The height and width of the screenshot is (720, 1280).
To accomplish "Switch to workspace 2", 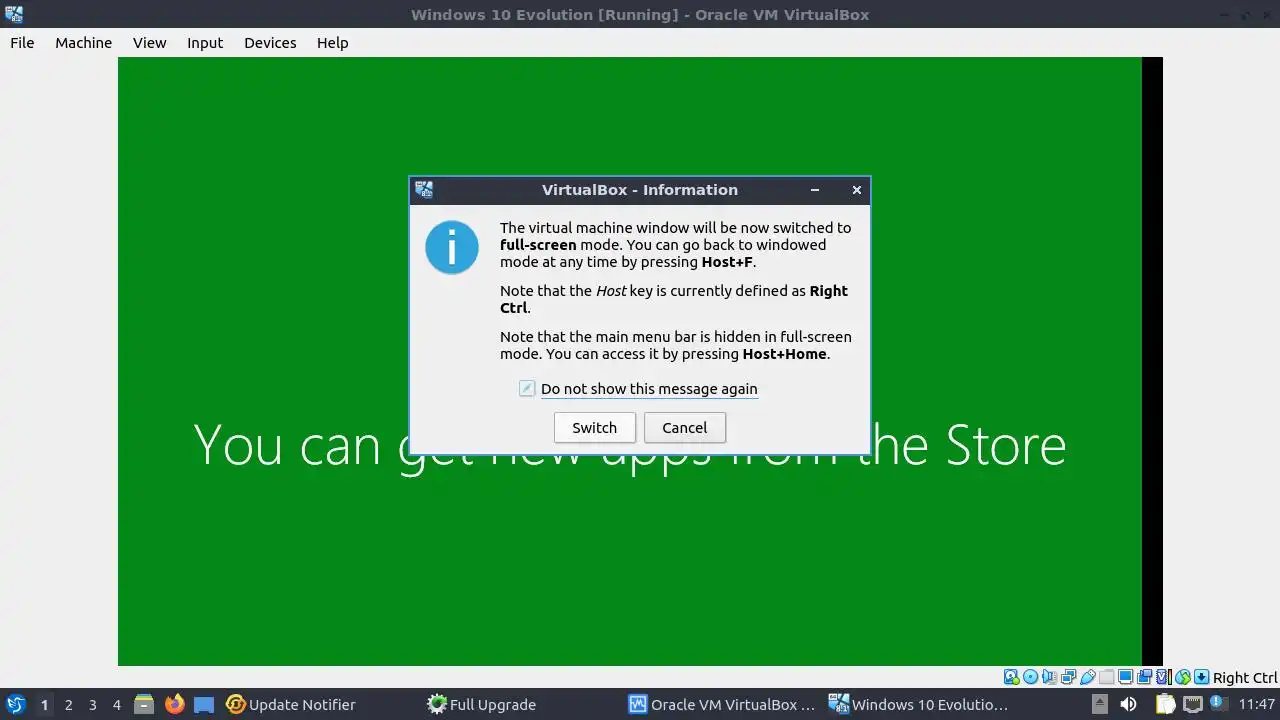I will coord(68,704).
